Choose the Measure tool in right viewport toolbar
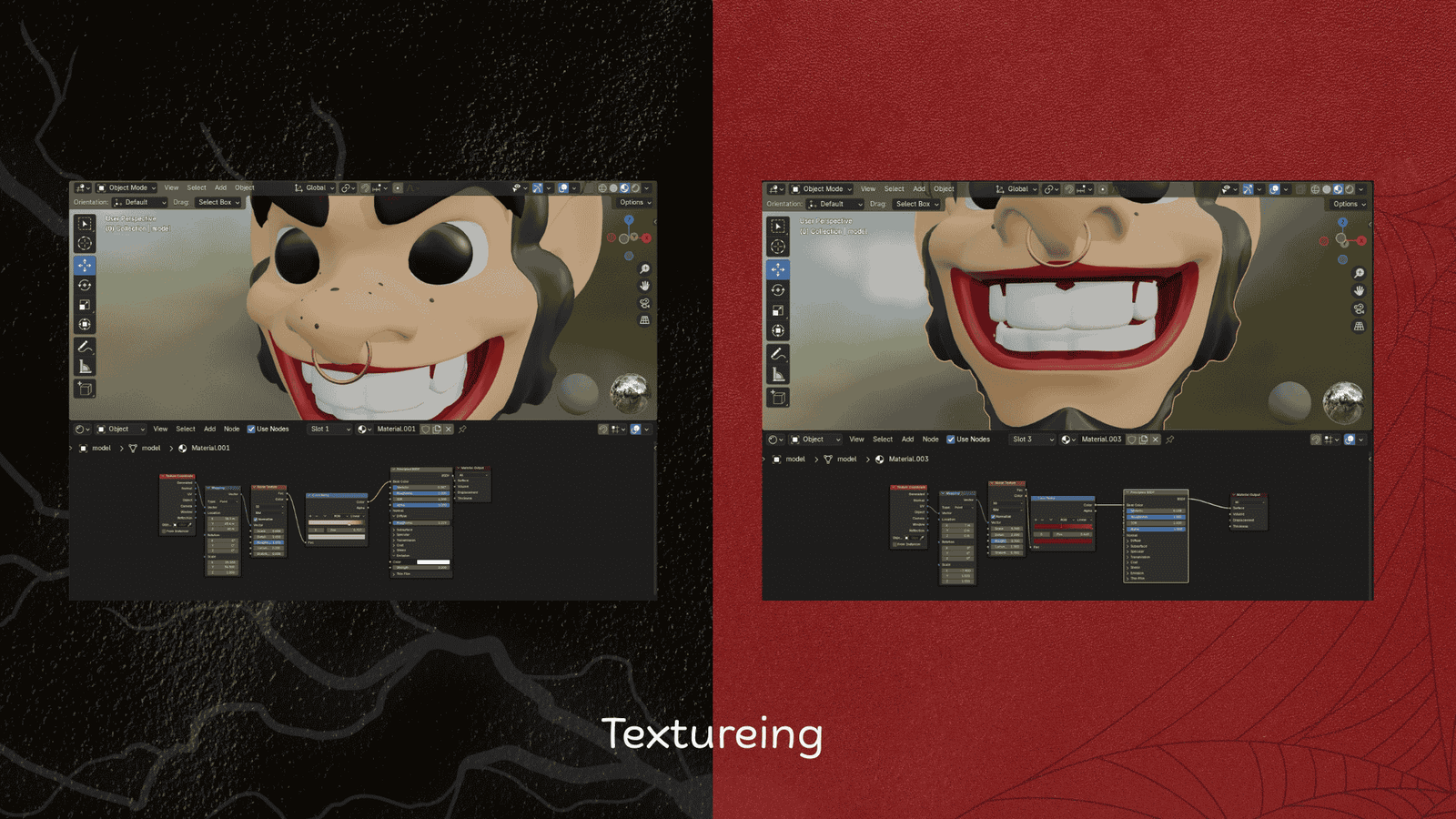1456x819 pixels. [x=778, y=374]
